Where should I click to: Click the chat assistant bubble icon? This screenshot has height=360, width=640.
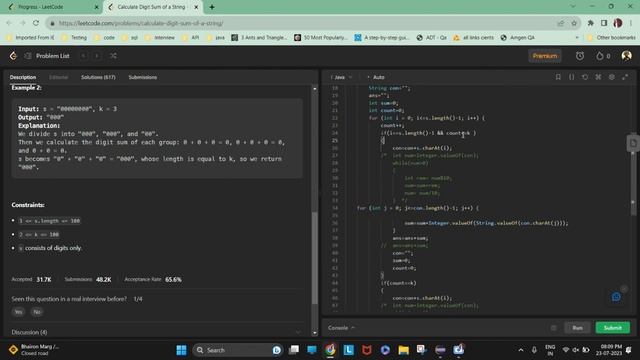pos(616,297)
